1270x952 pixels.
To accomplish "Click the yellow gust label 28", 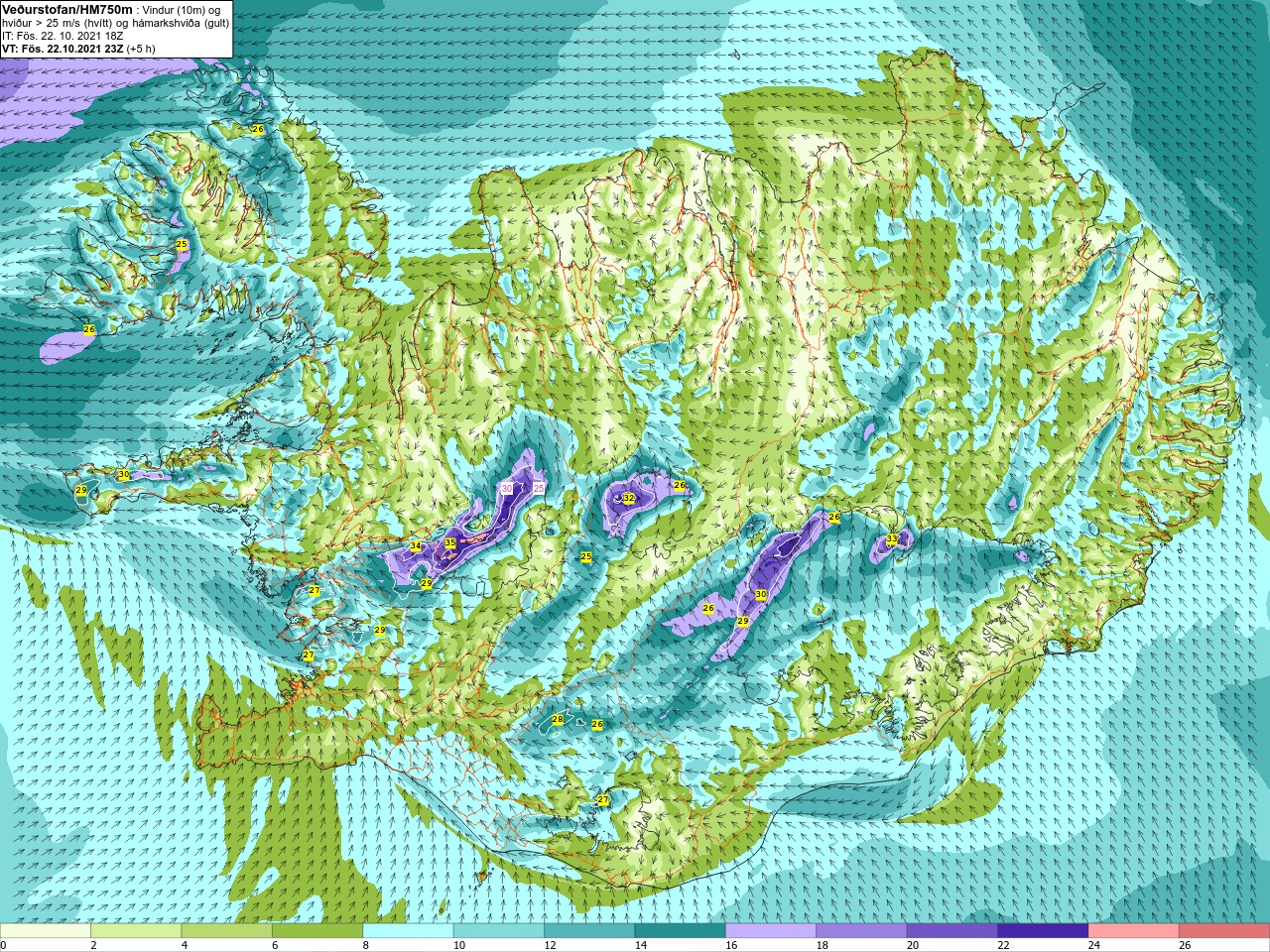I will [557, 720].
